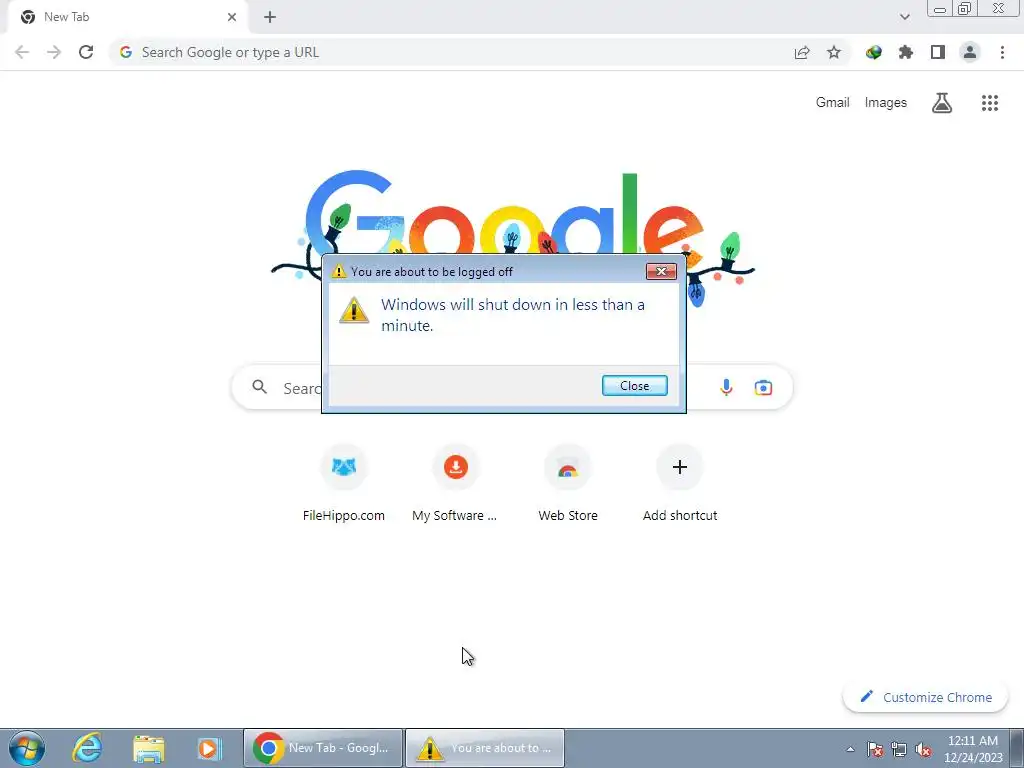This screenshot has width=1024, height=768.
Task: Close the New Tab tab
Action: coord(232,17)
